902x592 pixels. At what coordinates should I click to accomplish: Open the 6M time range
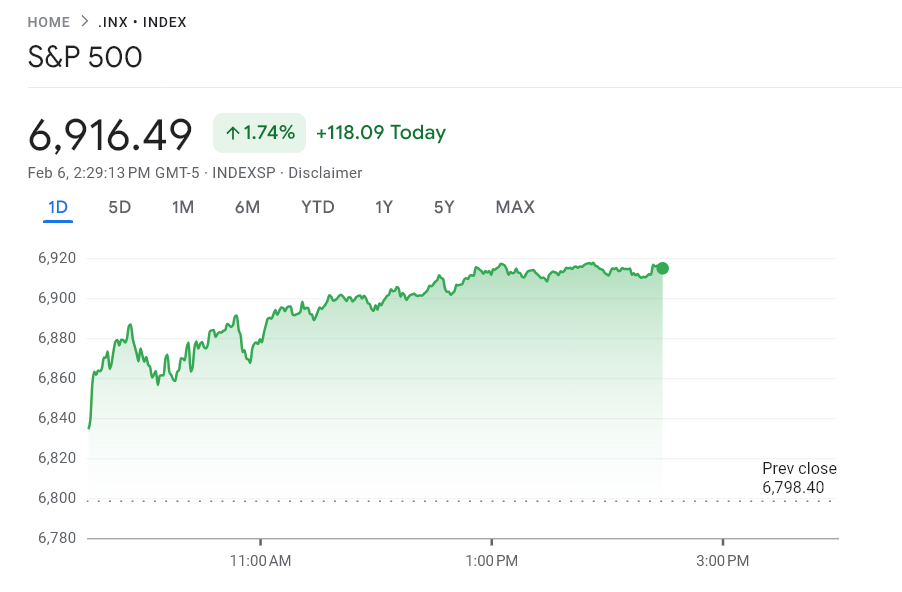click(x=248, y=207)
